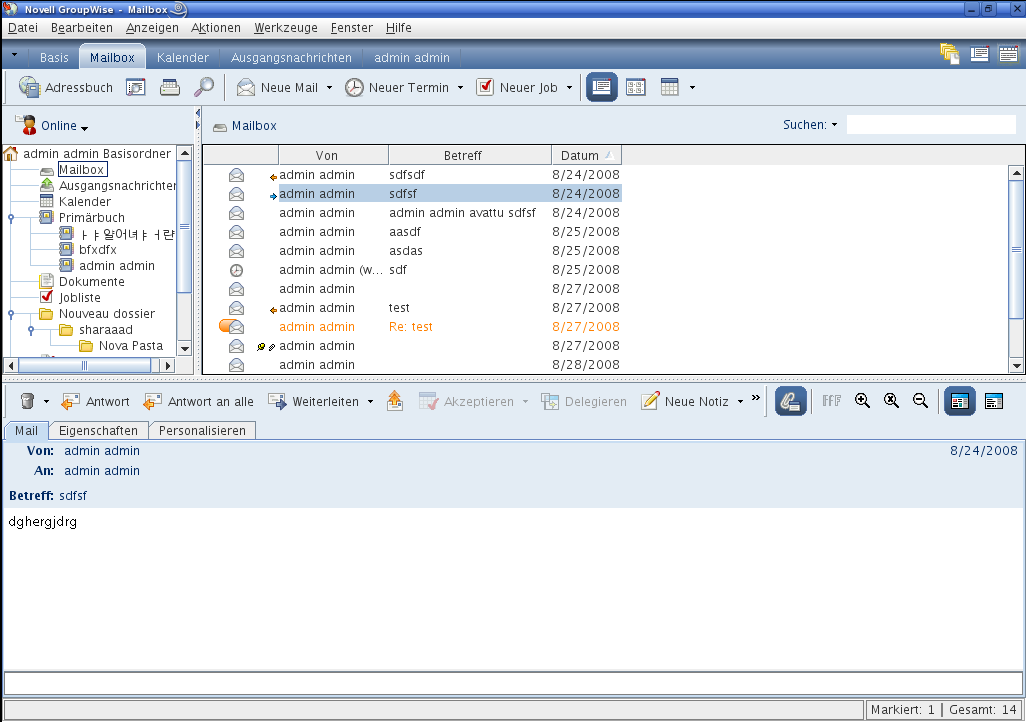1026x722 pixels.
Task: Click the zoom out magnifier icon
Action: click(920, 401)
